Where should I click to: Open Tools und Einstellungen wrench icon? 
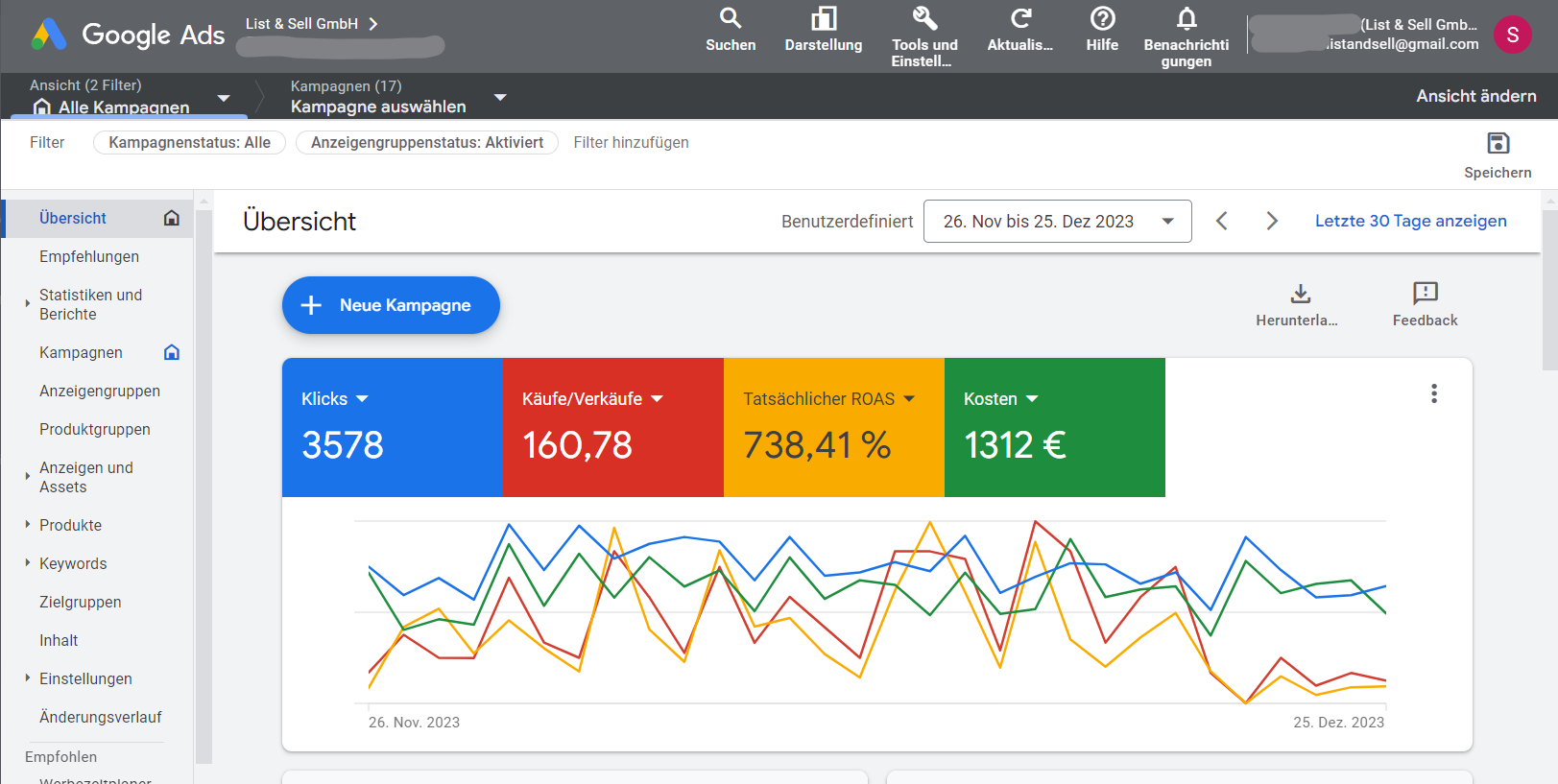coord(924,18)
